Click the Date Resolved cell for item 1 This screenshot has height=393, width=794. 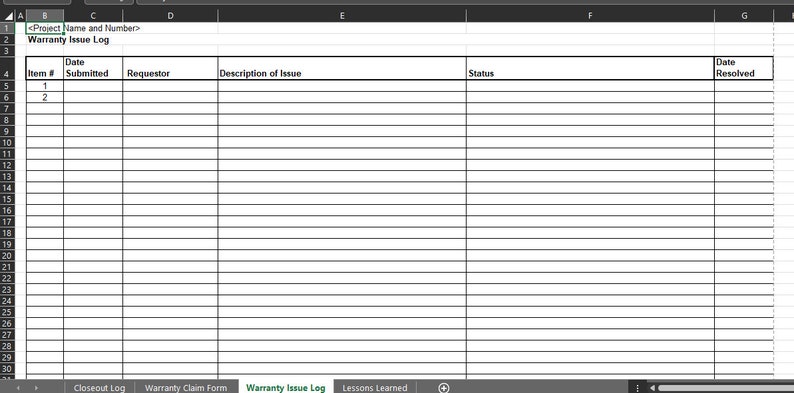click(744, 86)
